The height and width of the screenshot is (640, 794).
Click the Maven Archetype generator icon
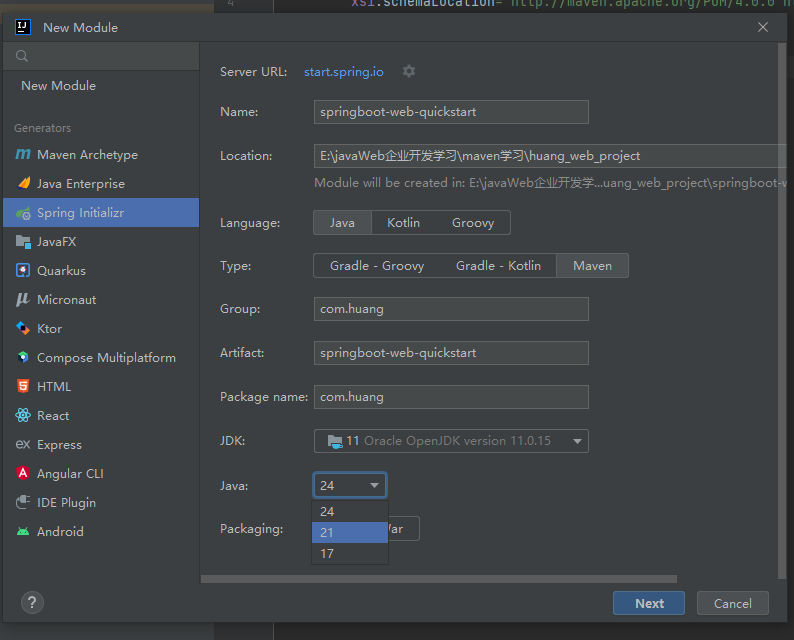tap(23, 154)
